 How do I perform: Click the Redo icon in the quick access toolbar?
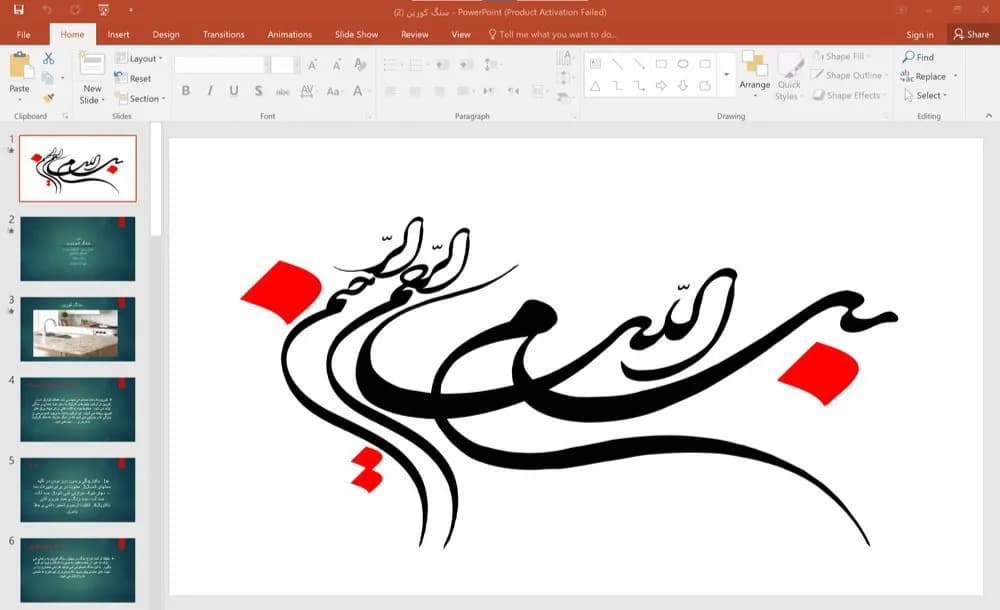coord(75,10)
